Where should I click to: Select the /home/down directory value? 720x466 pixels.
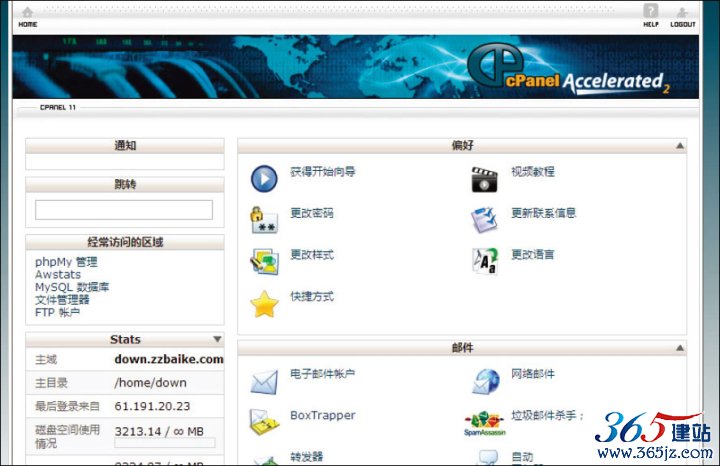(151, 382)
